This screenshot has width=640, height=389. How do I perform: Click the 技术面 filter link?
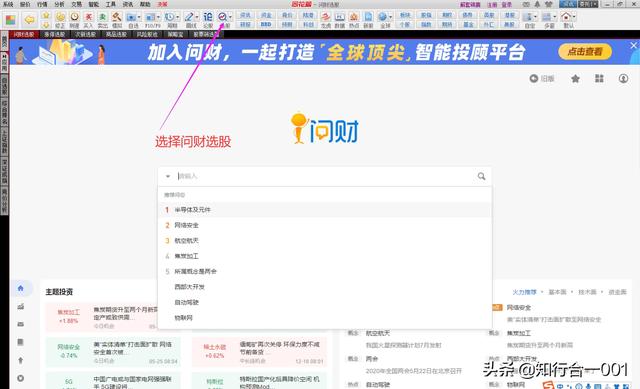click(587, 292)
